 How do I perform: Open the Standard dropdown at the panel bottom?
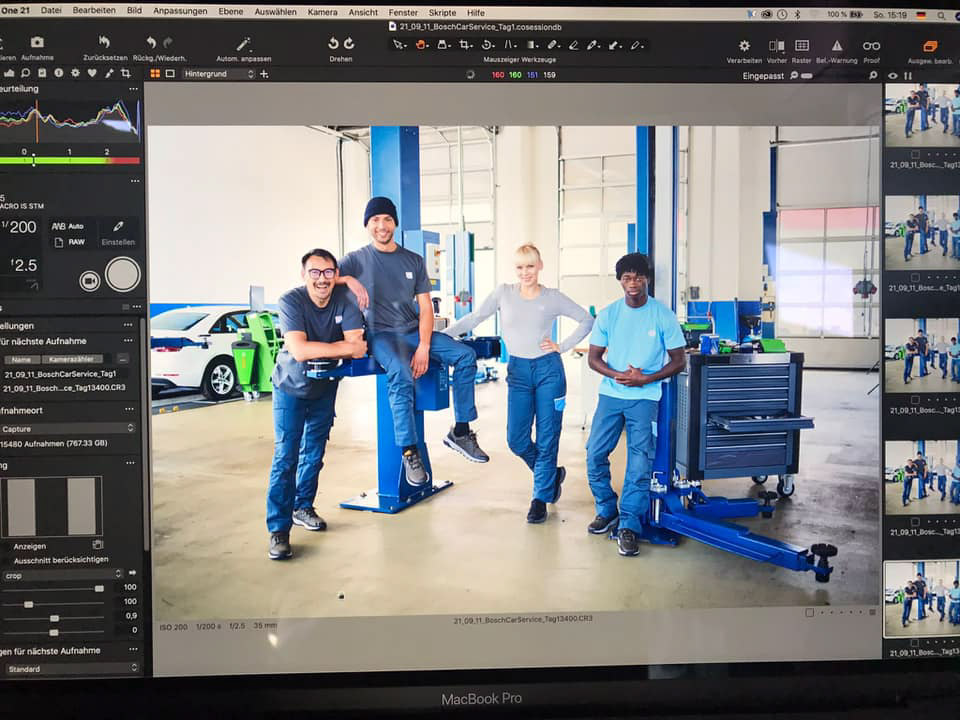[72, 669]
